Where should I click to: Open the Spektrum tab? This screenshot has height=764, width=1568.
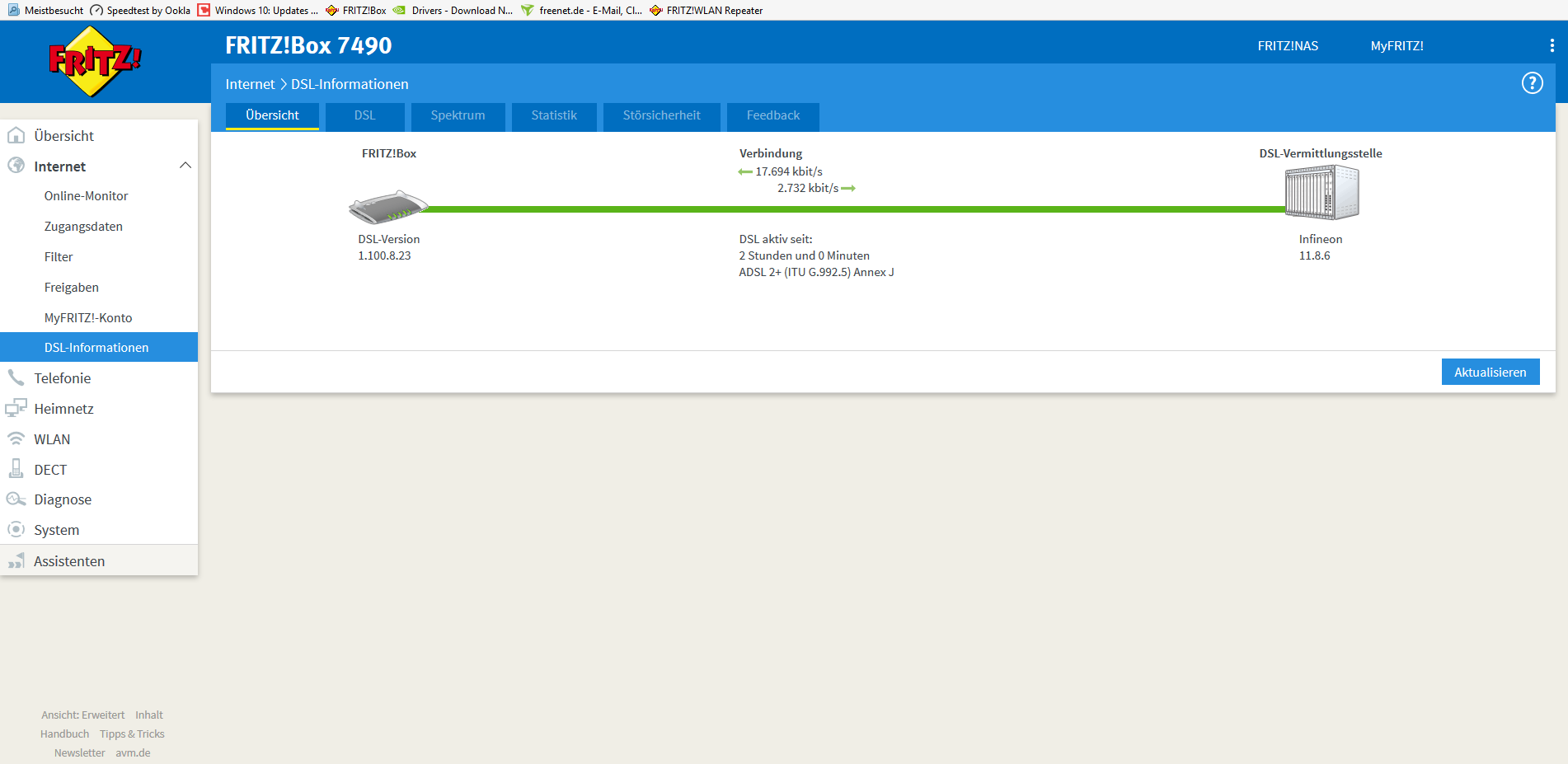[458, 115]
